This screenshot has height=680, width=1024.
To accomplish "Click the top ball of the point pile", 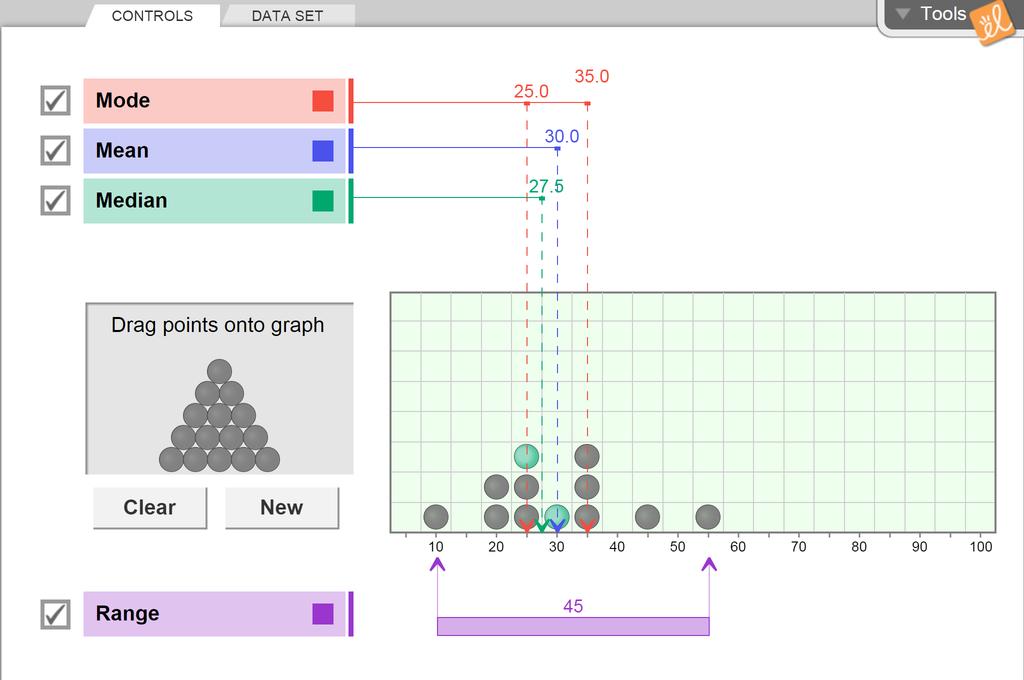I will pyautogui.click(x=219, y=371).
